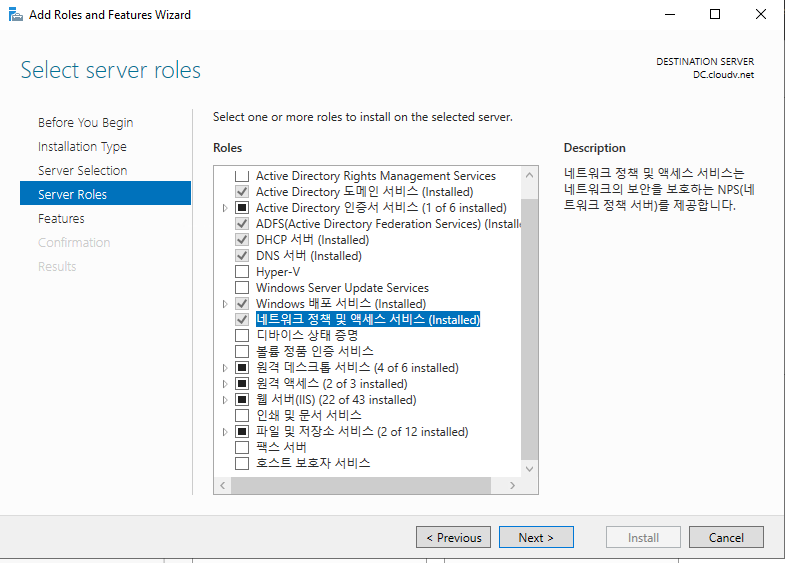
Task: Switch to the Features step
Action: pyautogui.click(x=61, y=219)
